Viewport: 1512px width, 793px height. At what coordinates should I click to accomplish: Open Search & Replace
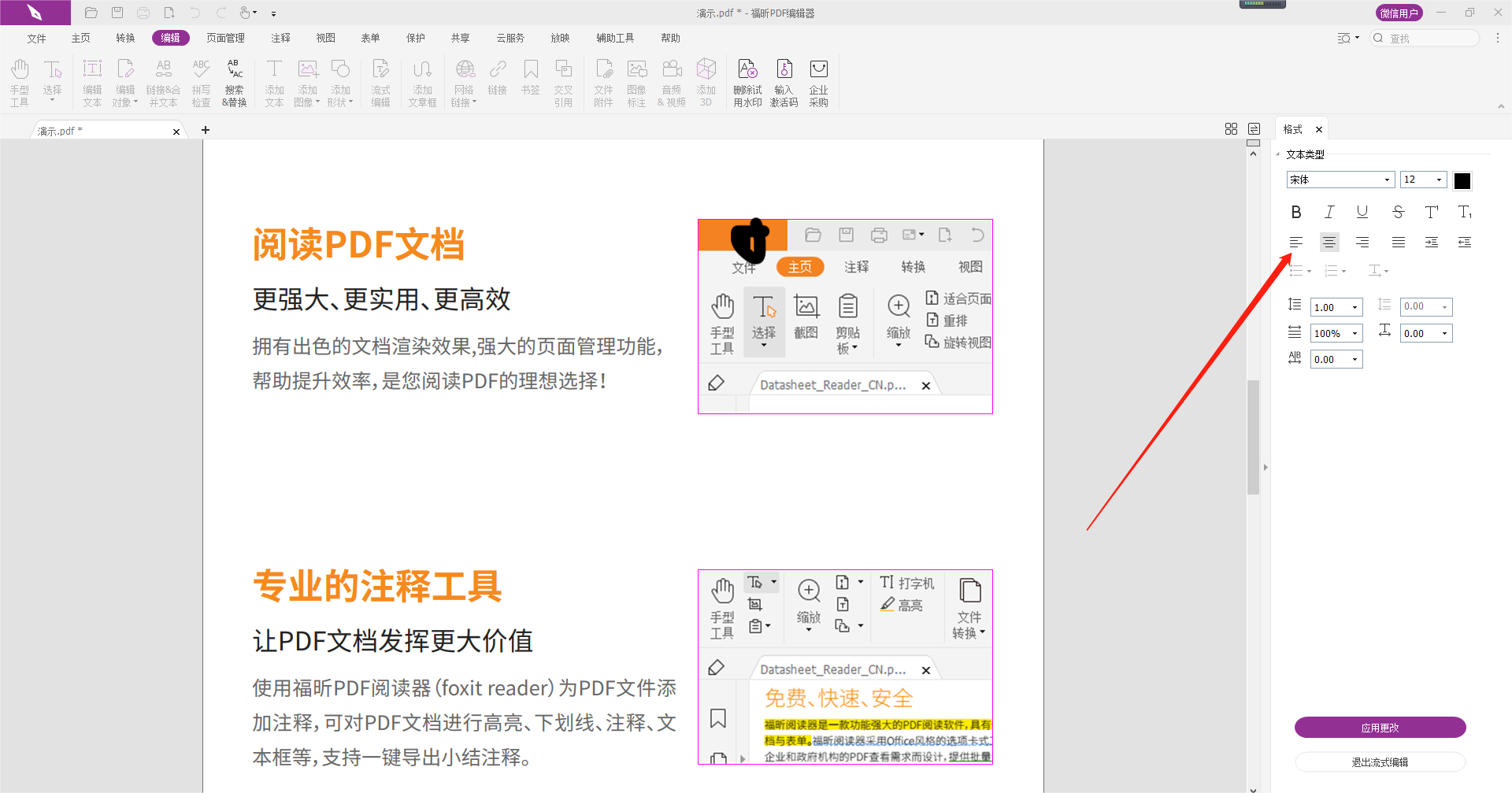click(x=234, y=83)
